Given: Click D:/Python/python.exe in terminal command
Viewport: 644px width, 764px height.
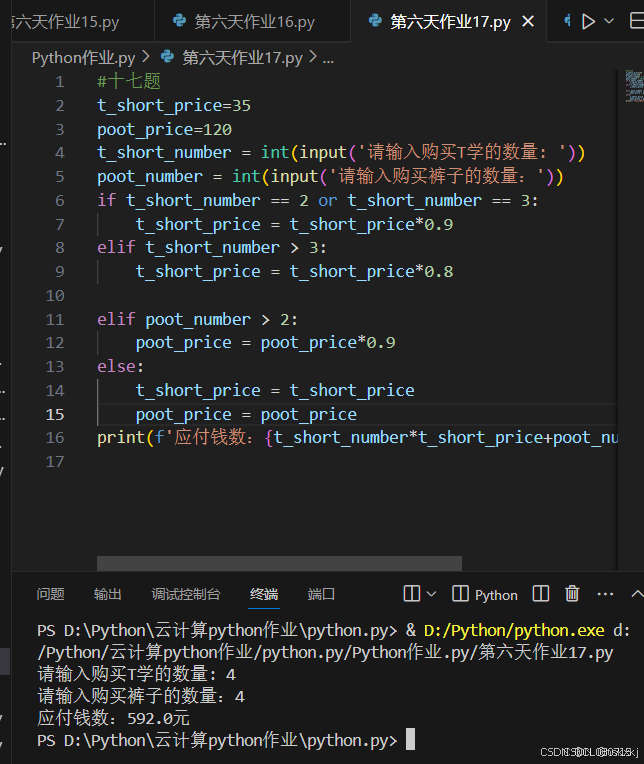Looking at the screenshot, I should [514, 630].
